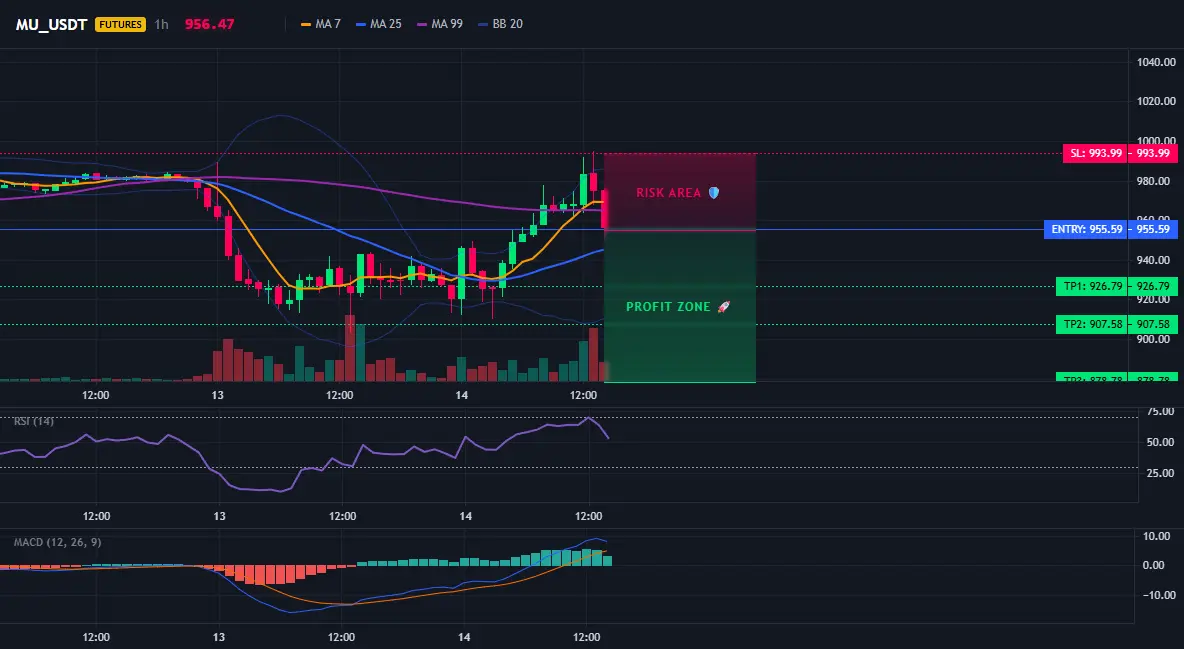Click the RISK AREA shield icon
Screen dimensions: 1184x649
coord(714,193)
